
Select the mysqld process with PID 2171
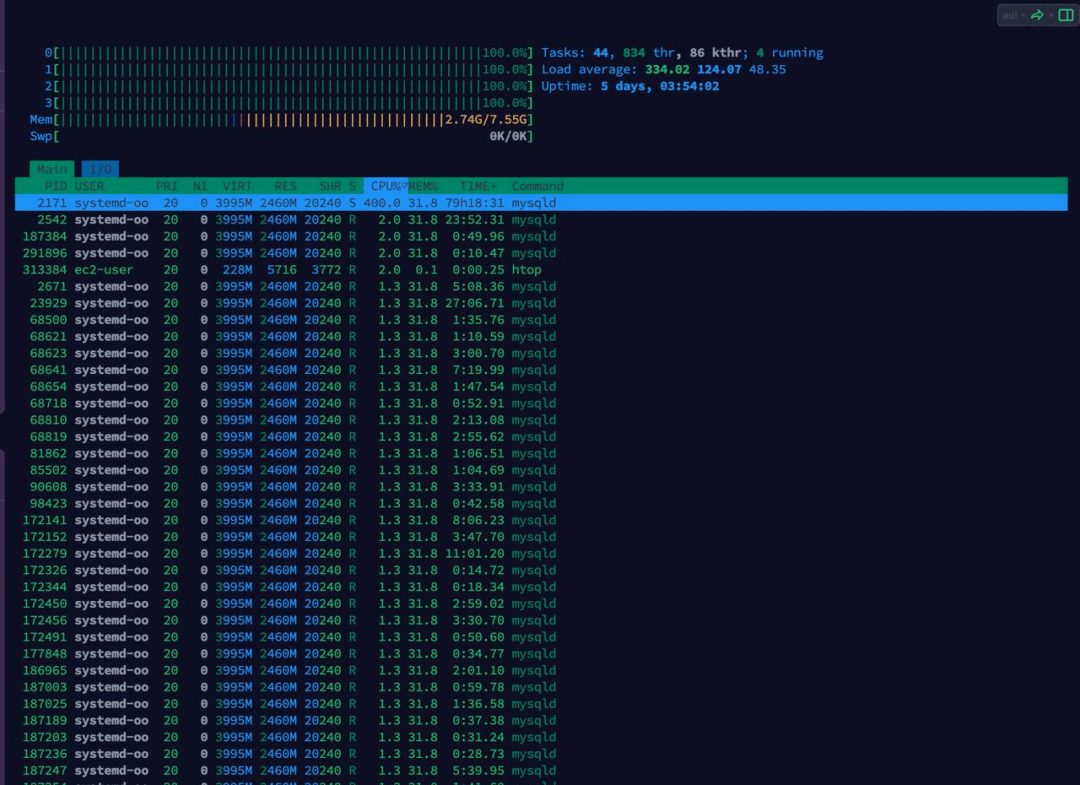(x=541, y=203)
